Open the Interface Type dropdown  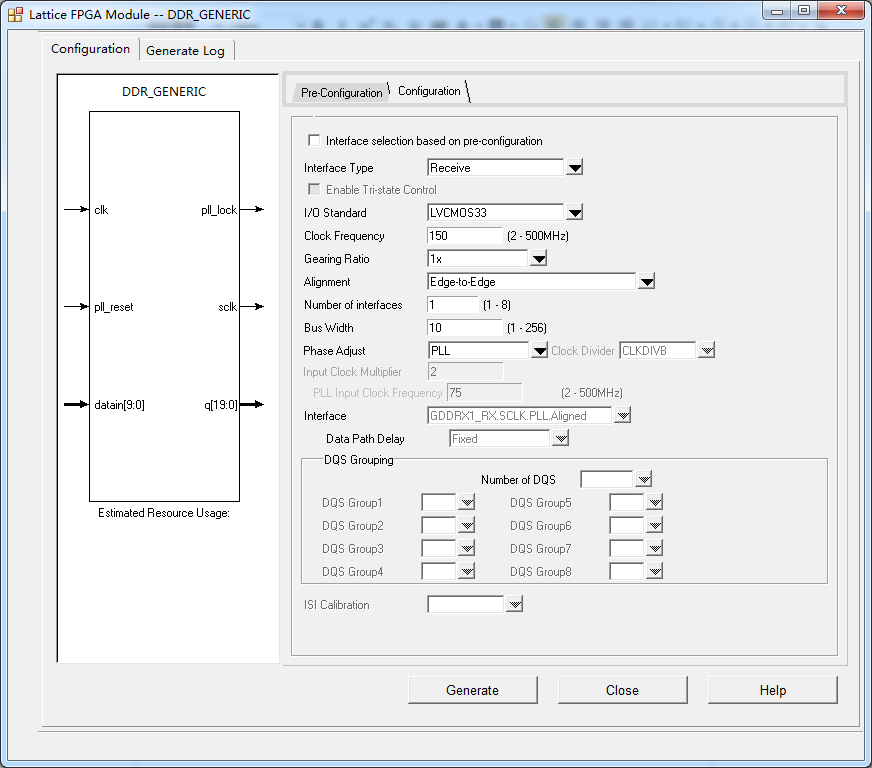click(x=574, y=168)
